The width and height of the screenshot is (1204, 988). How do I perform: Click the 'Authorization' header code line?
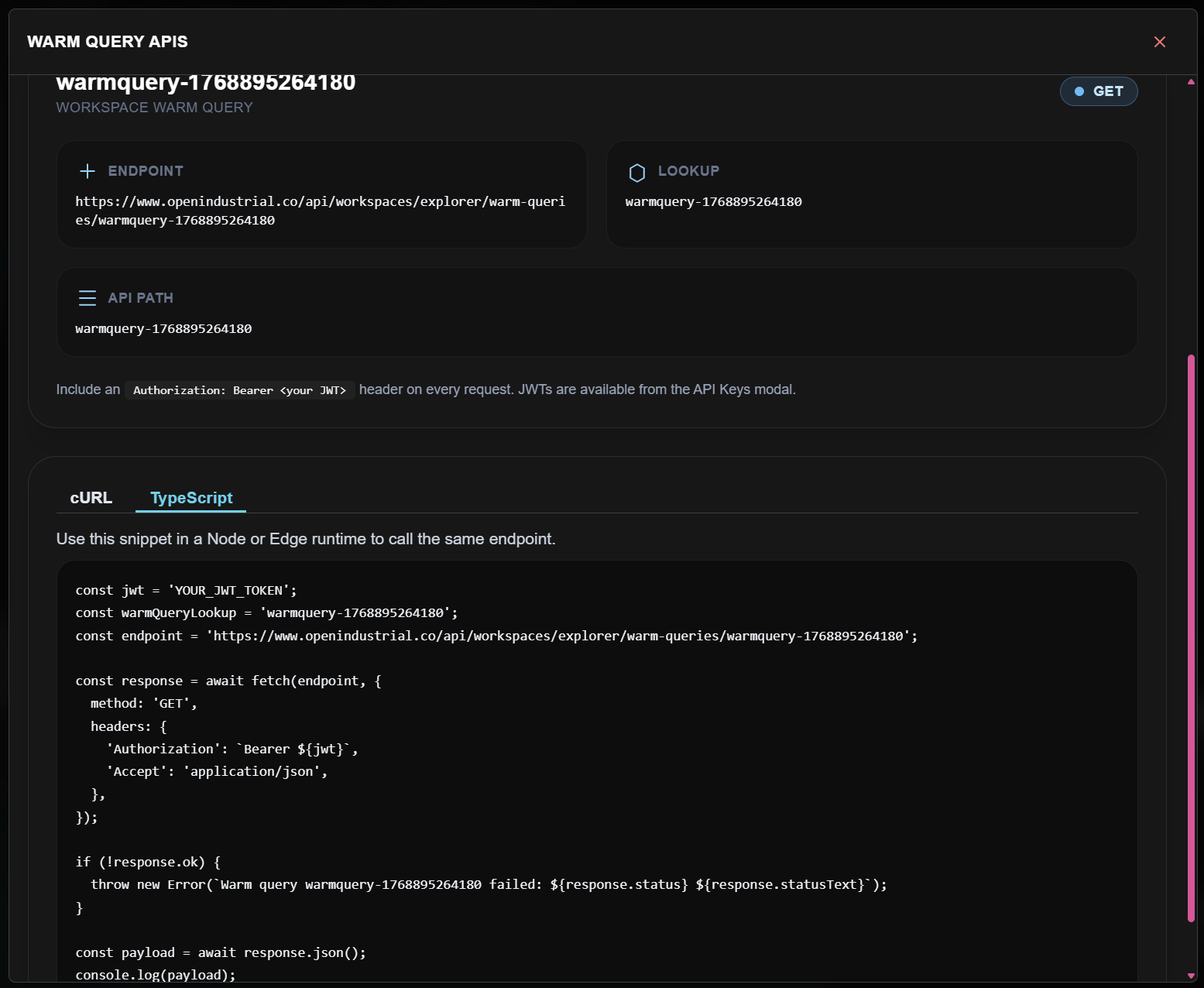[232, 749]
